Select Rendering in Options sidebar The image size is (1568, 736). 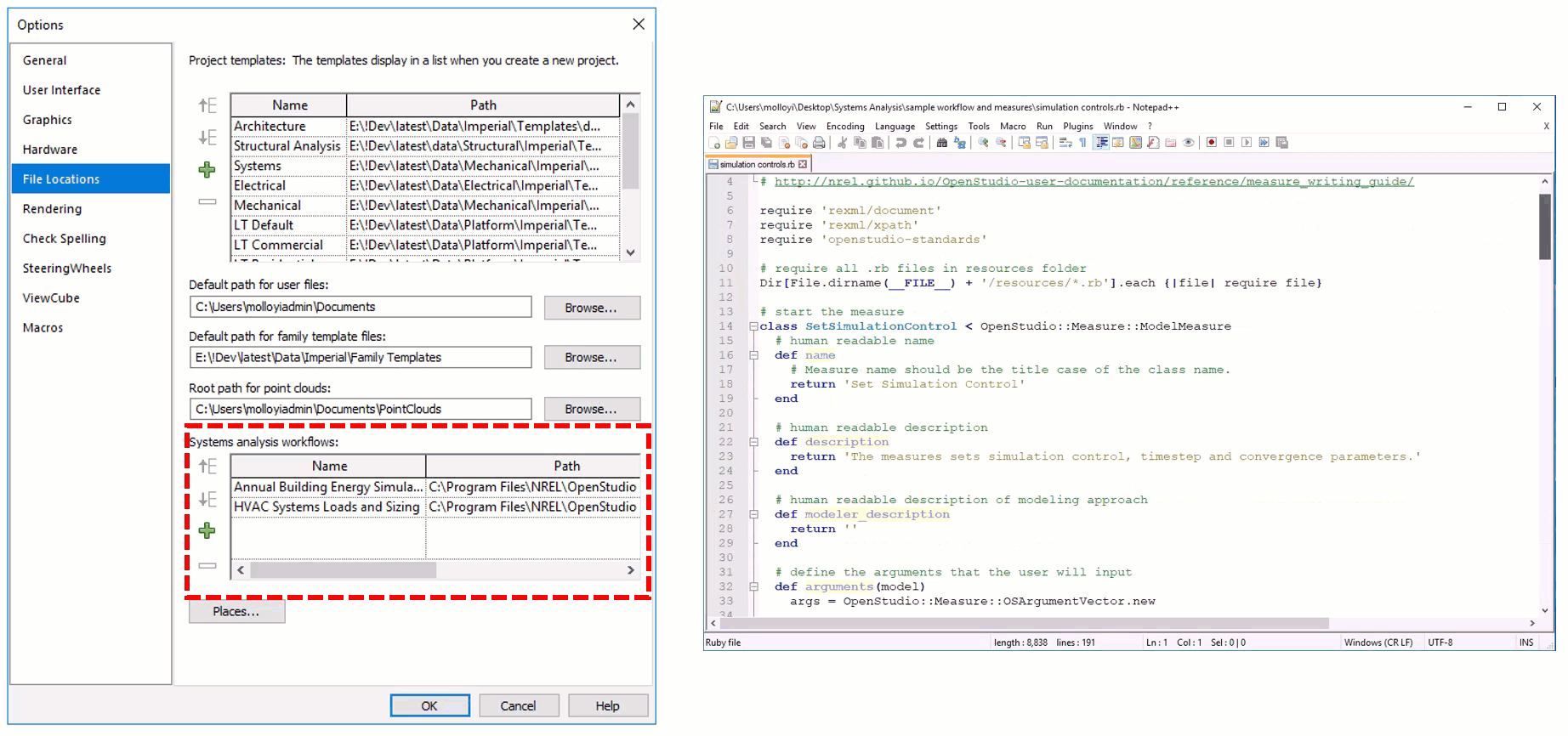click(x=91, y=209)
